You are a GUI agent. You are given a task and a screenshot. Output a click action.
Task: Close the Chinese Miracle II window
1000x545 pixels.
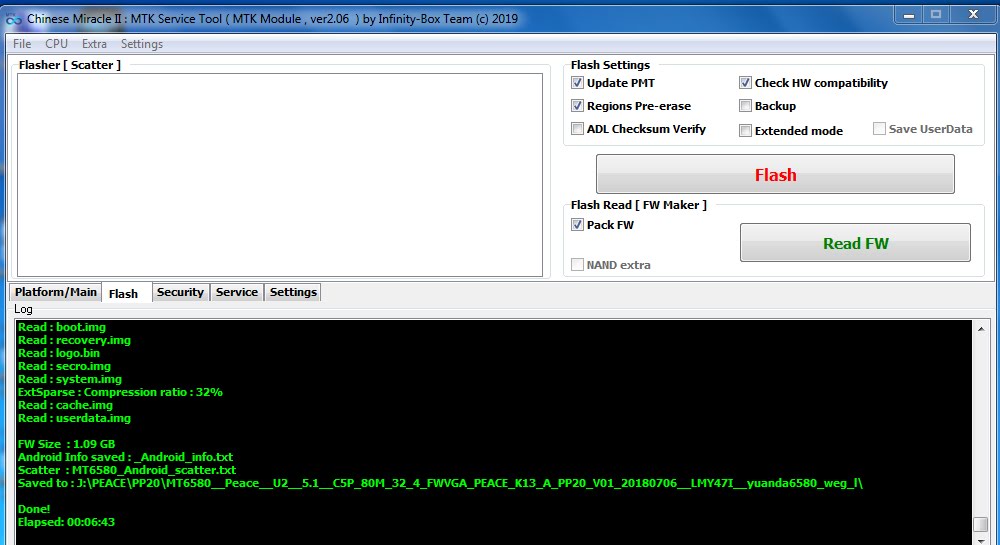coord(973,15)
